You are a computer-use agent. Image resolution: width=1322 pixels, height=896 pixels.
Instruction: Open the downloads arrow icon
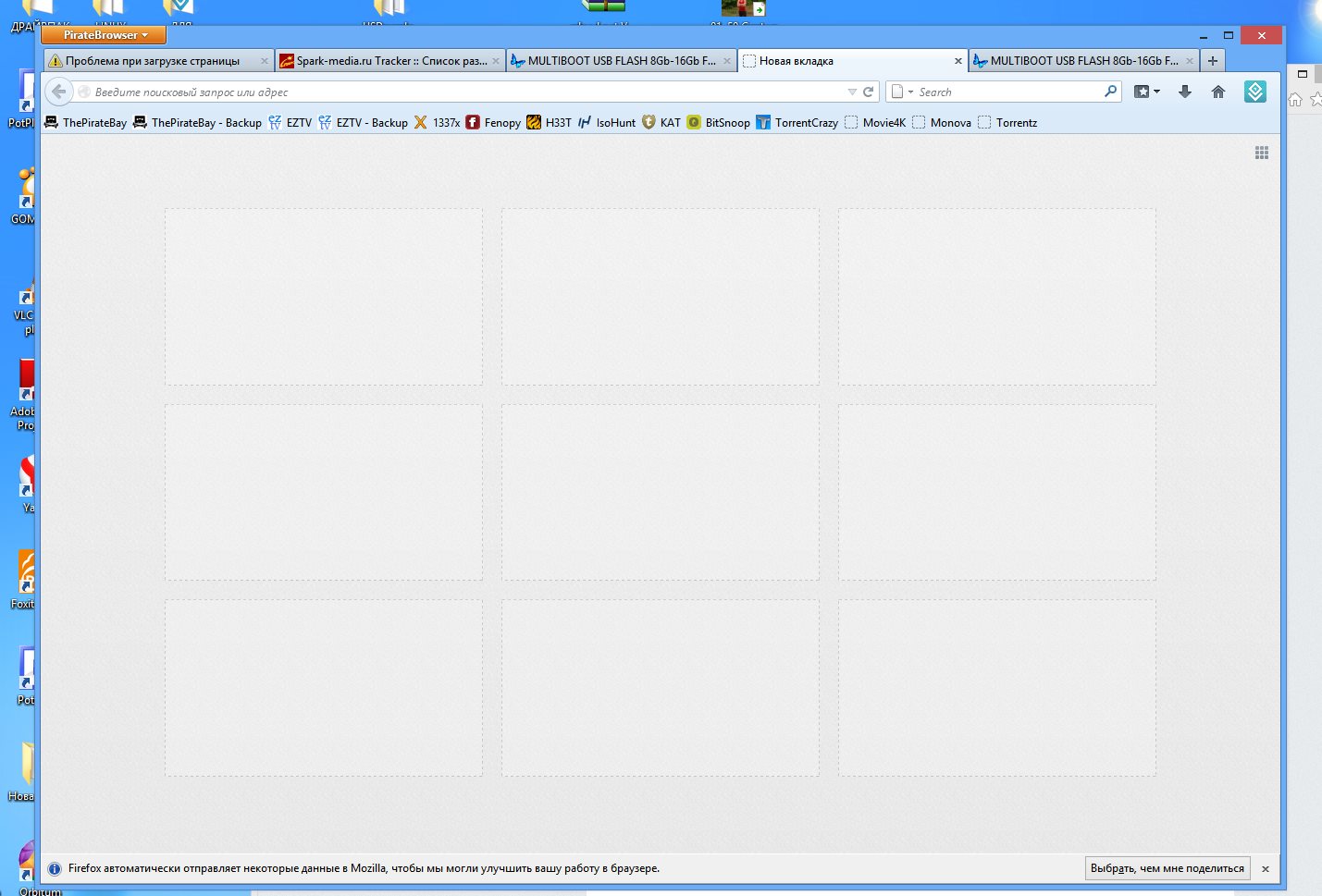tap(1184, 92)
